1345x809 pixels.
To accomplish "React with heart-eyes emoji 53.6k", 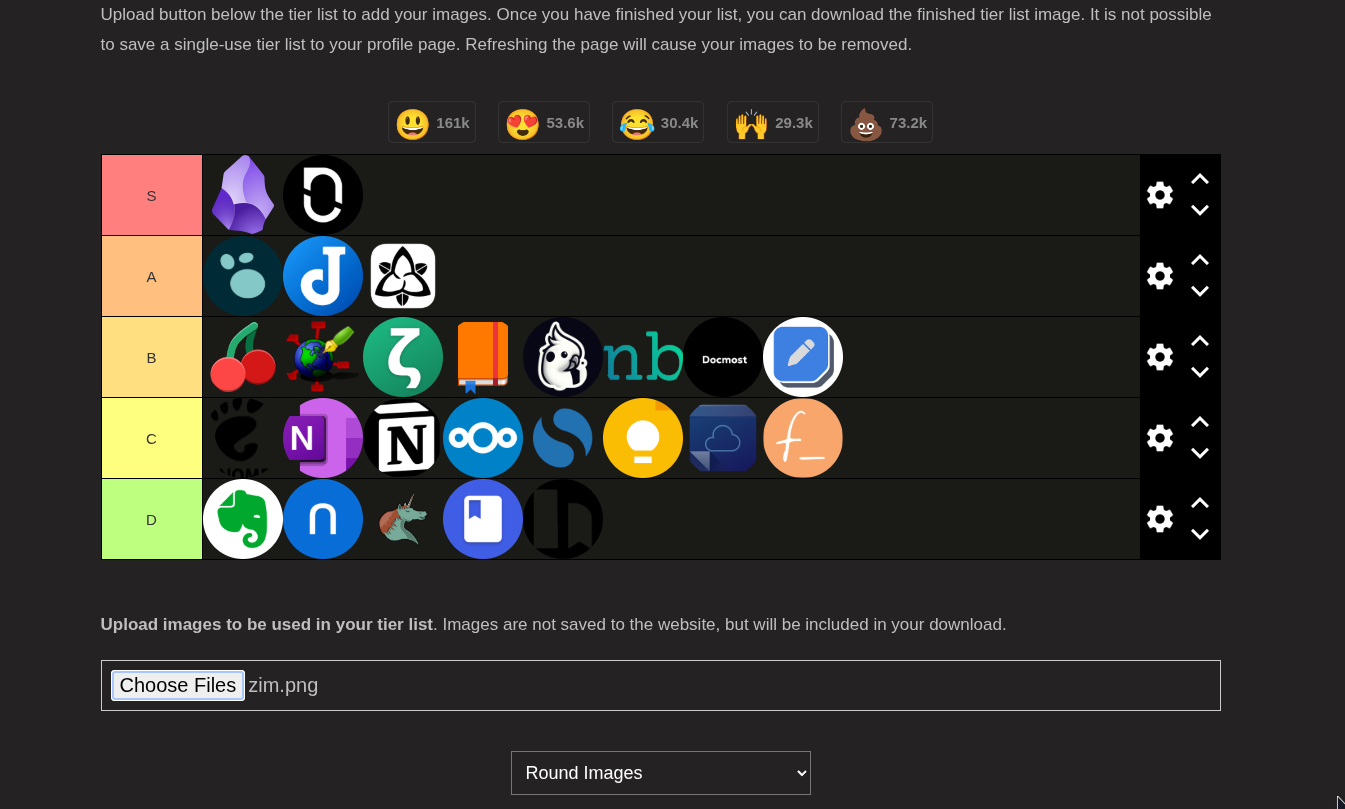I will [544, 123].
